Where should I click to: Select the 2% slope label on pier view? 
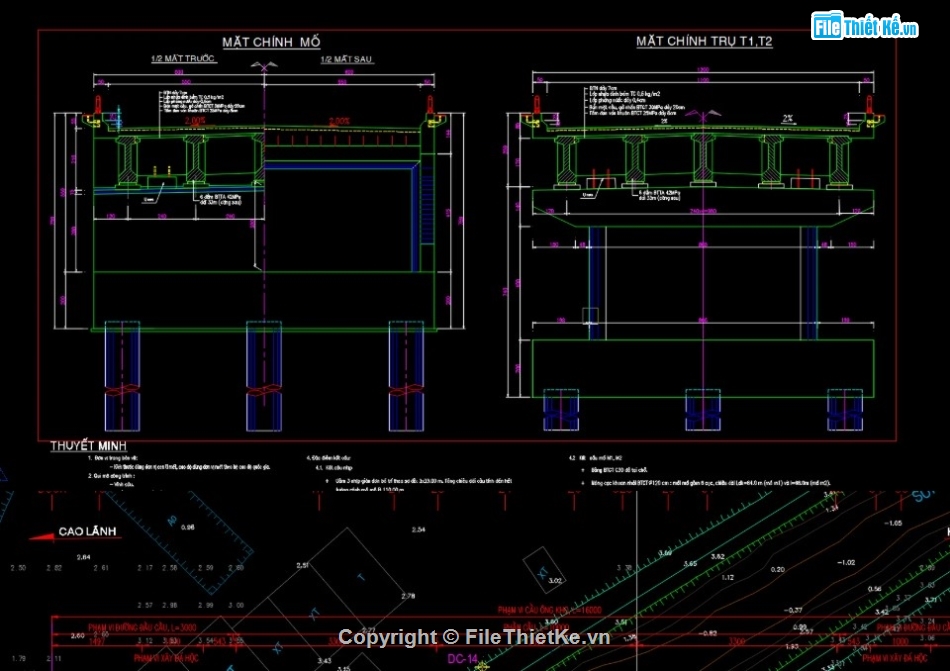788,118
